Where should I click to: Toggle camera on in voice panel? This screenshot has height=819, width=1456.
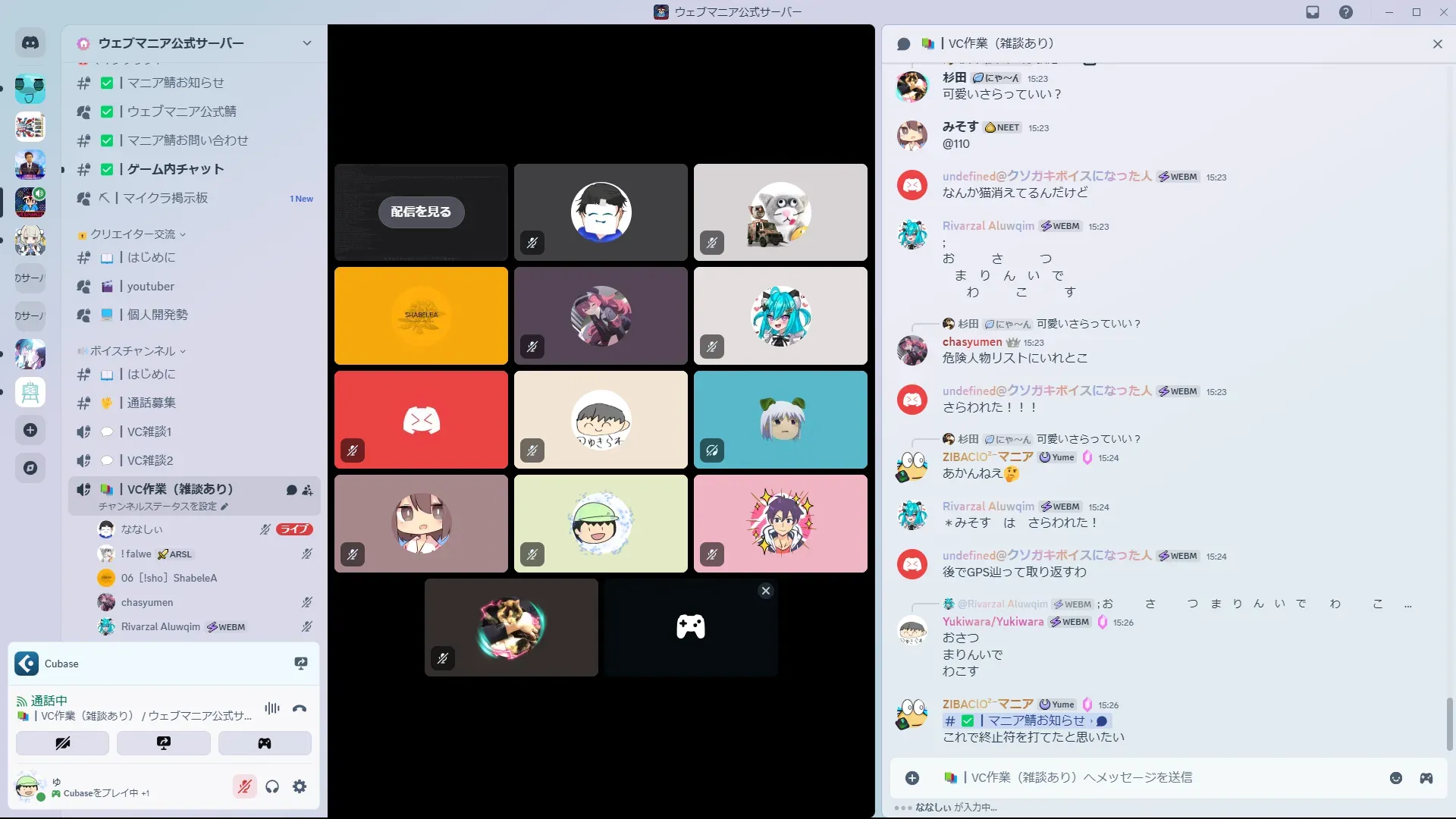click(62, 743)
